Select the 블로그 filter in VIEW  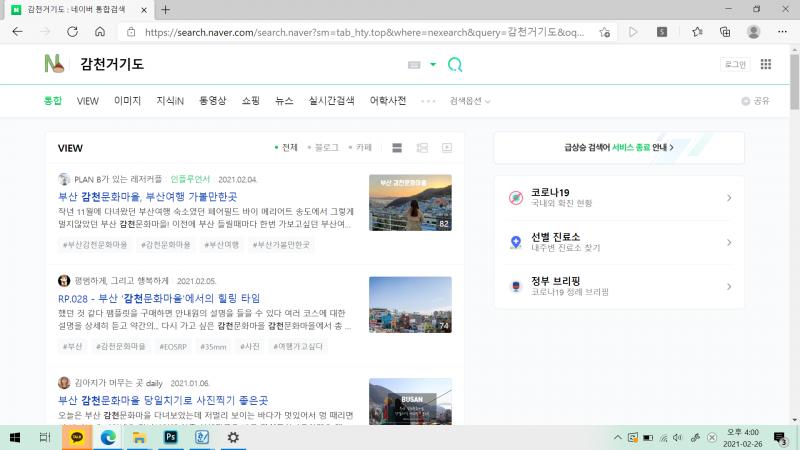323,147
